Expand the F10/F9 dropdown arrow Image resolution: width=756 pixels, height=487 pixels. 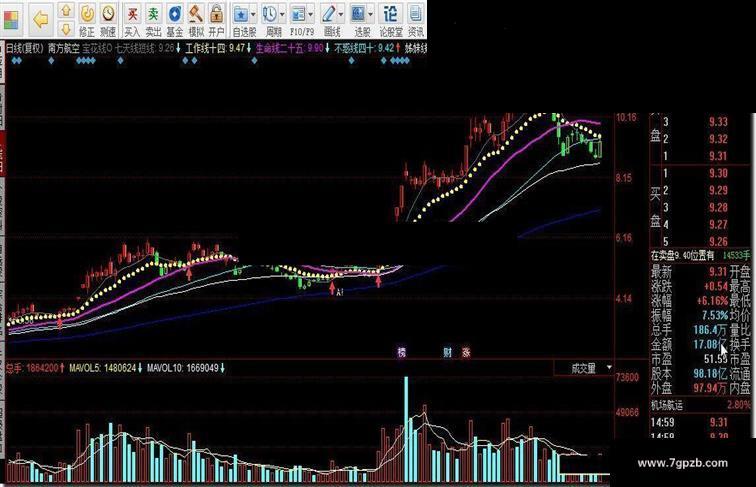[x=311, y=14]
